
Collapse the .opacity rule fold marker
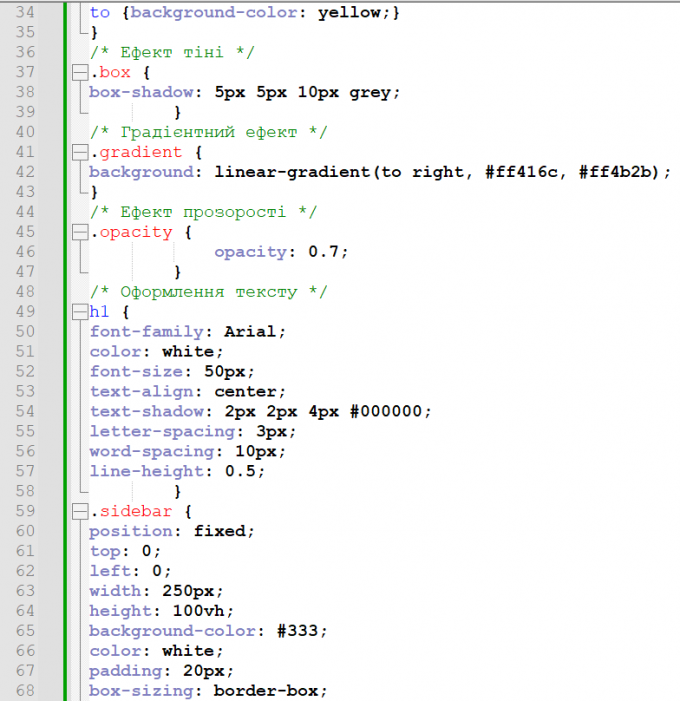80,232
